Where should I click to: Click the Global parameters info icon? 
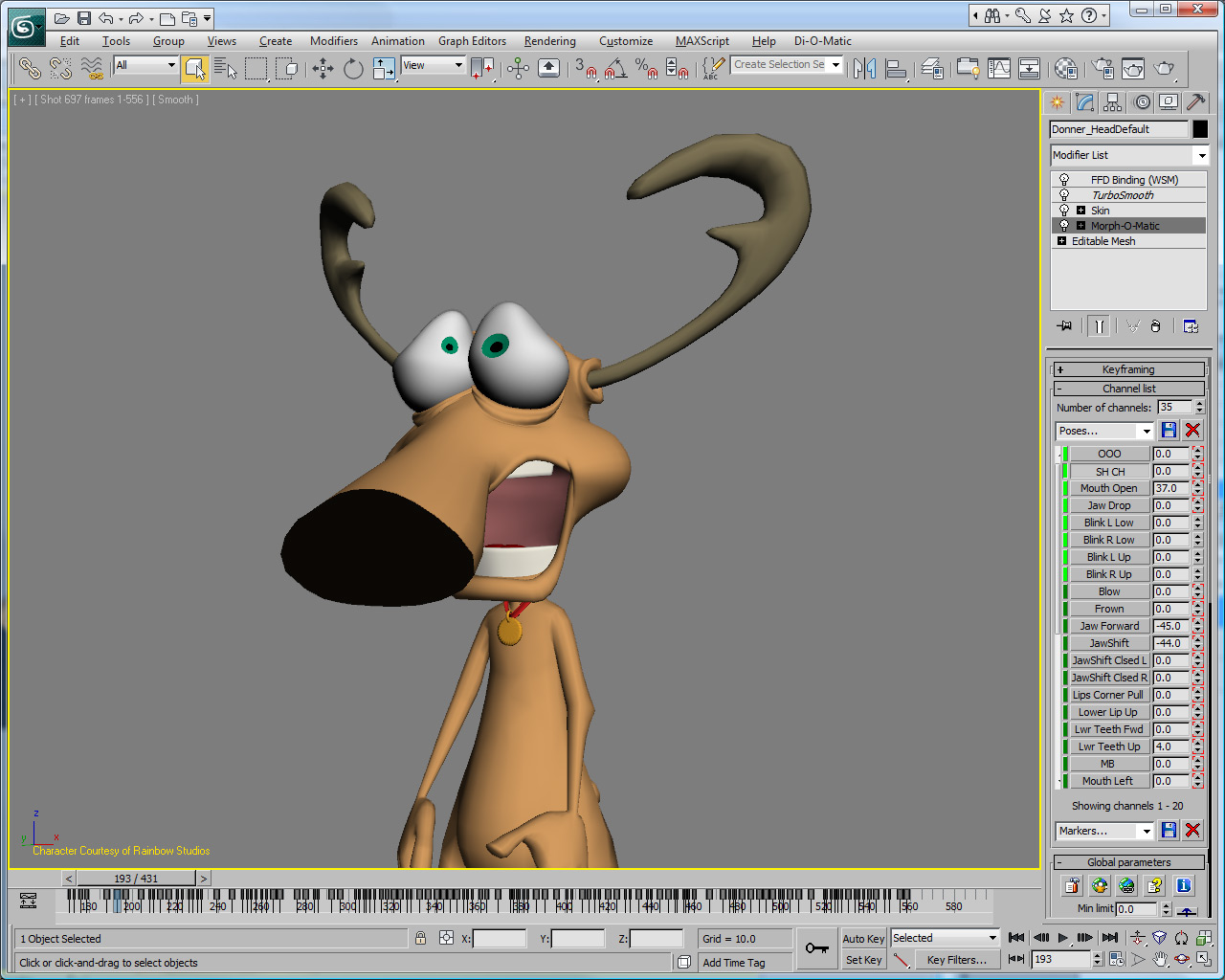[x=1183, y=885]
